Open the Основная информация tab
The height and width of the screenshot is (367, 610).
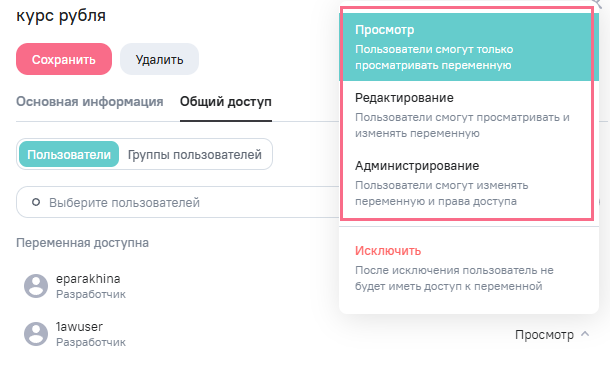click(89, 102)
